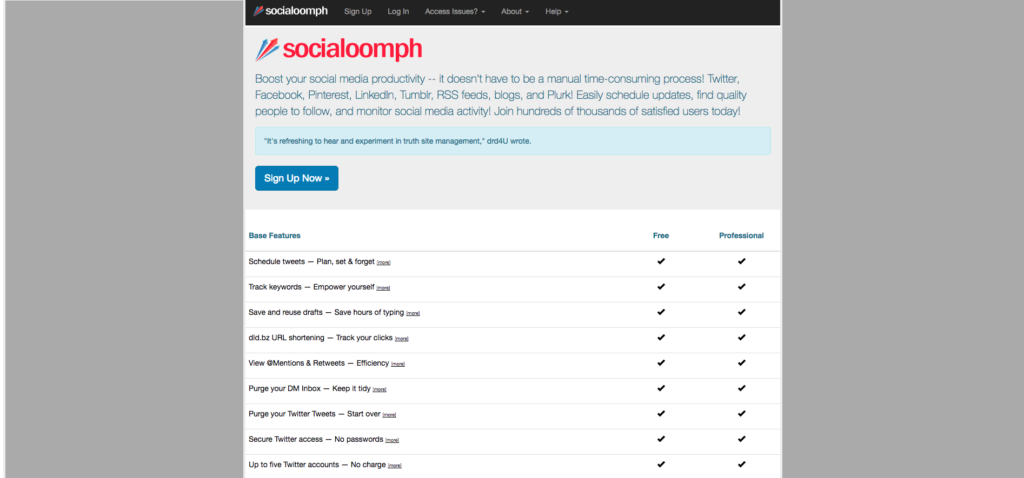Screen dimensions: 1024x478
Task: Click Free checkmark for Track keywords
Action: pos(661,287)
